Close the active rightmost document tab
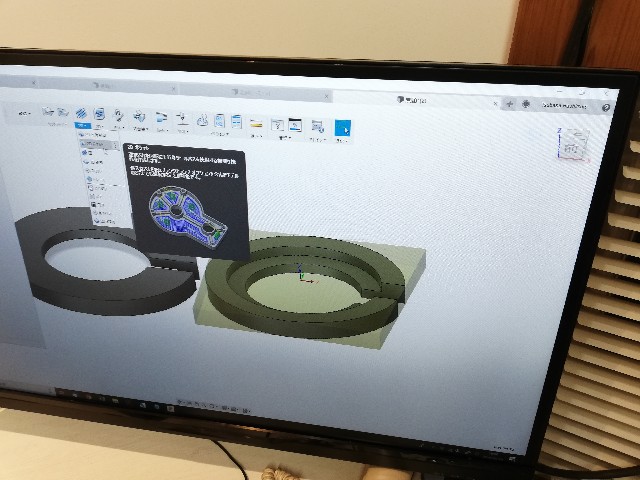 [x=496, y=104]
